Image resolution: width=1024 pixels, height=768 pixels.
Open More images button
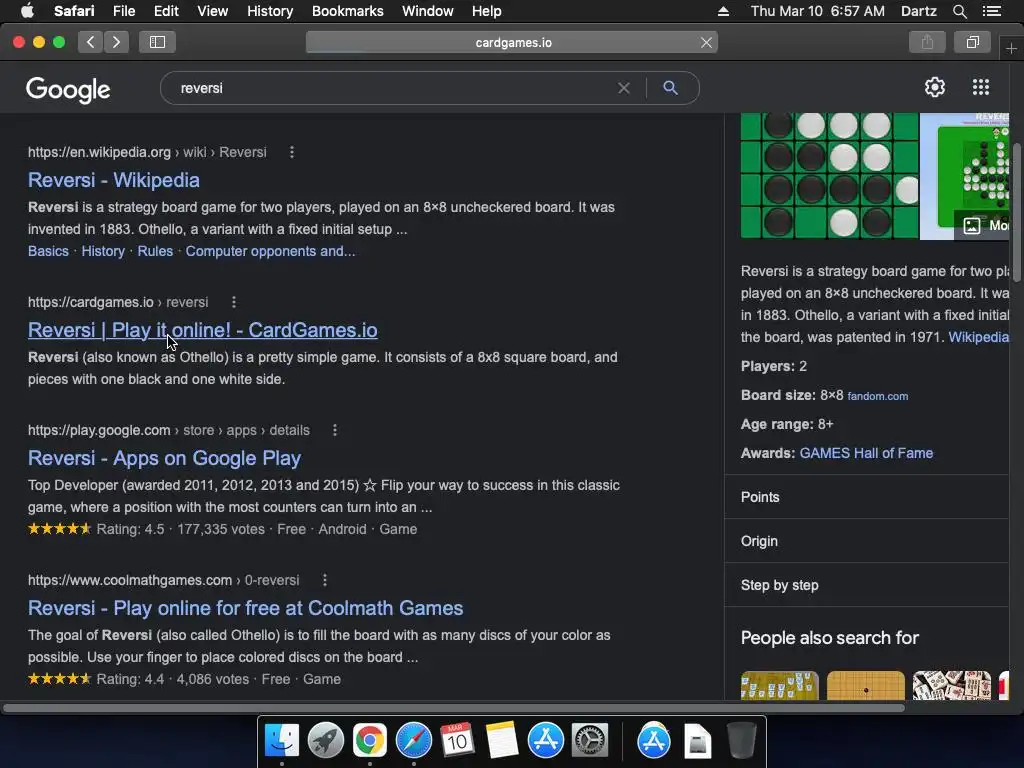click(x=983, y=225)
